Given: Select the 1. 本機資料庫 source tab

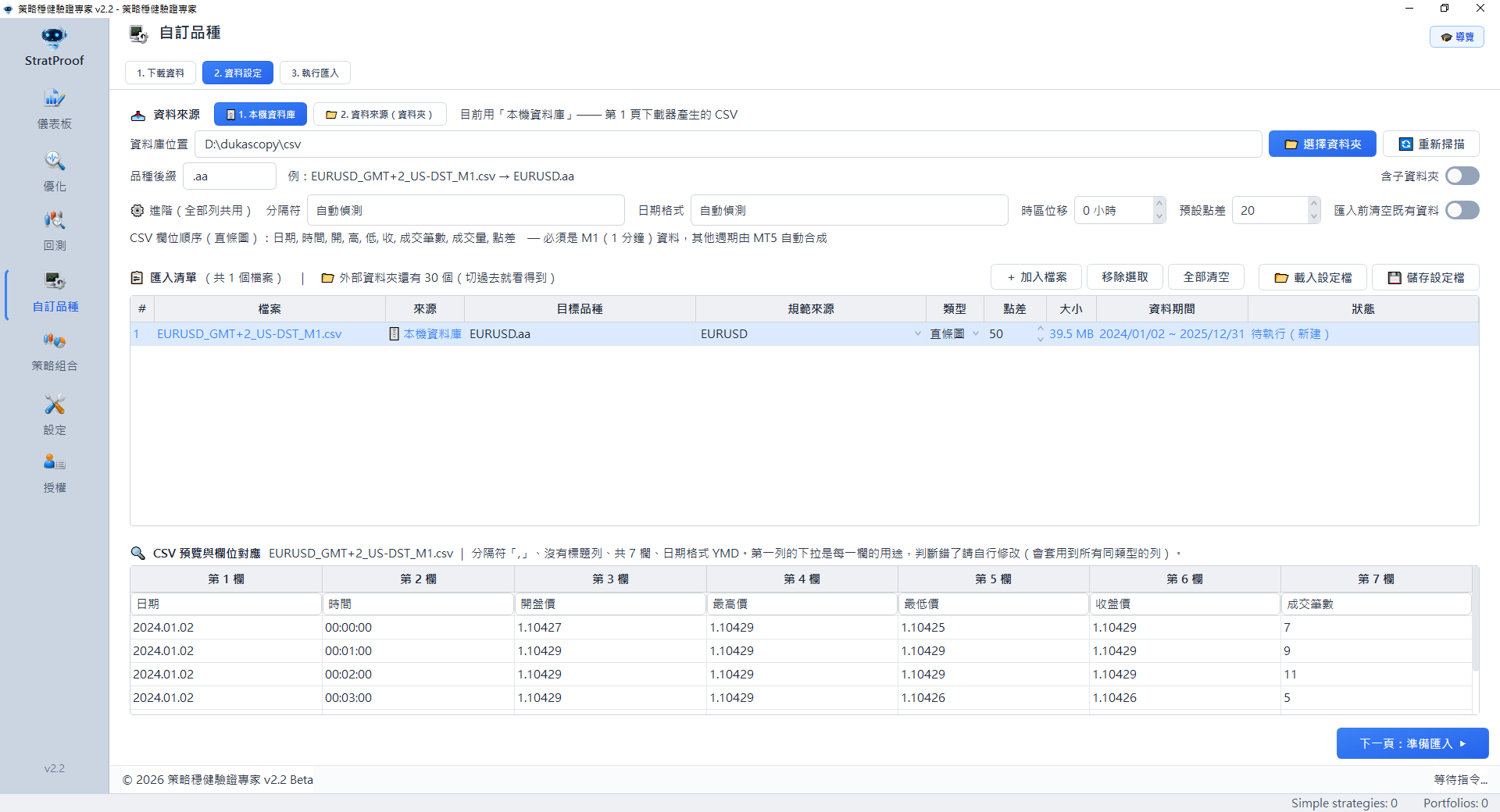Looking at the screenshot, I should (260, 115).
